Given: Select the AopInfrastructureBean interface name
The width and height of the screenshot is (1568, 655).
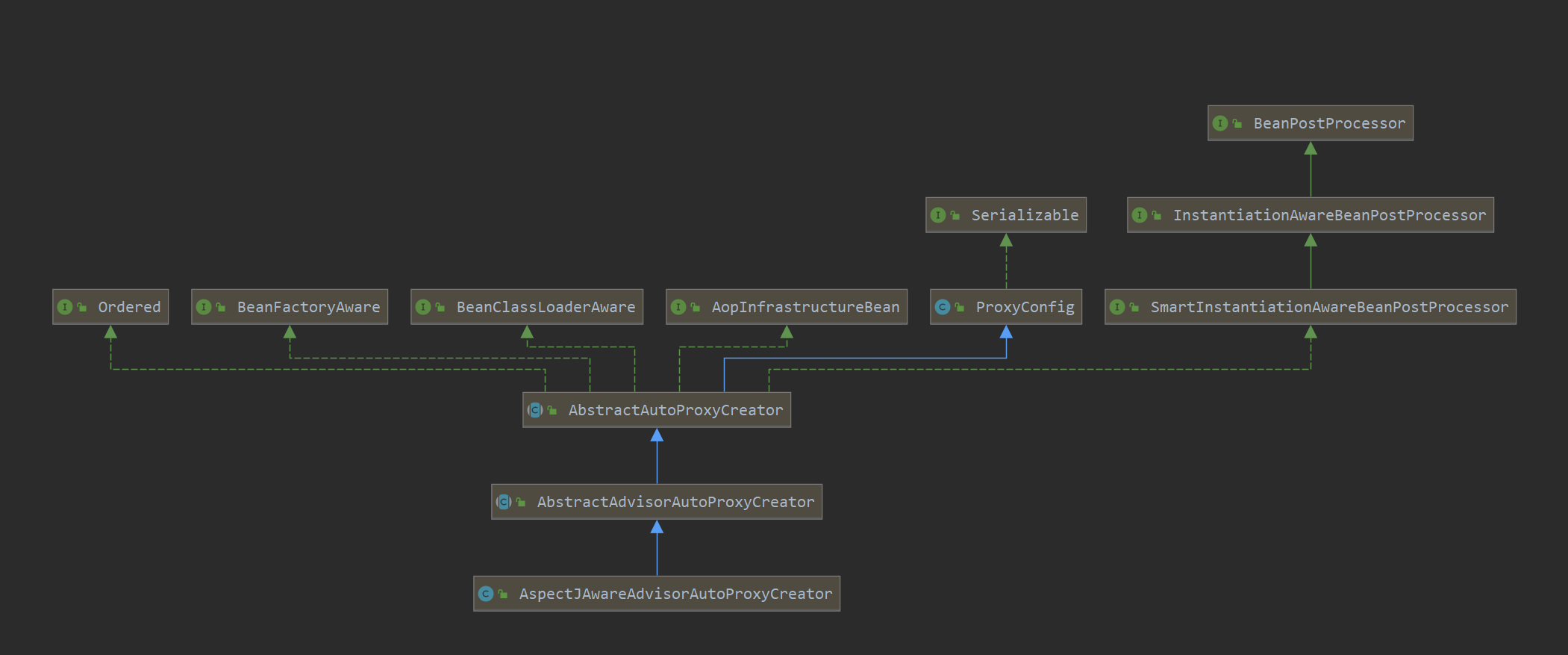Looking at the screenshot, I should (x=805, y=307).
